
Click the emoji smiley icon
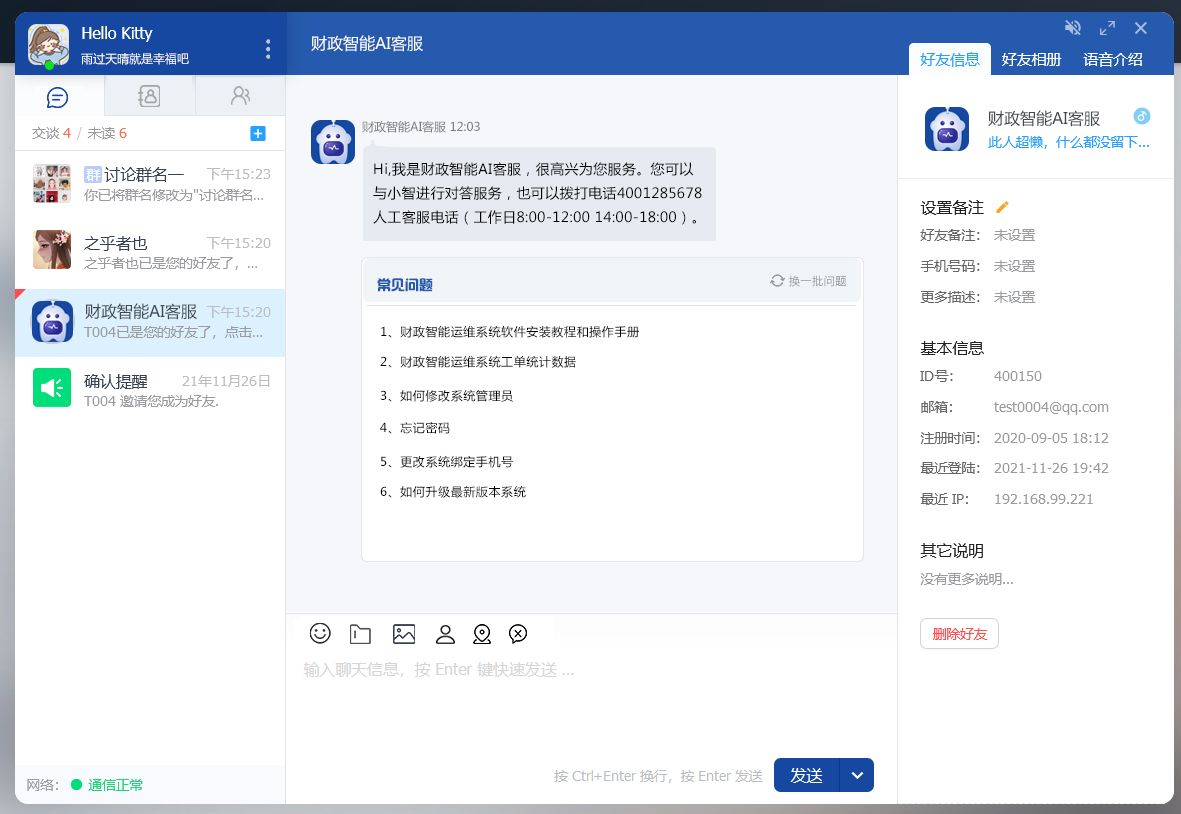tap(320, 633)
